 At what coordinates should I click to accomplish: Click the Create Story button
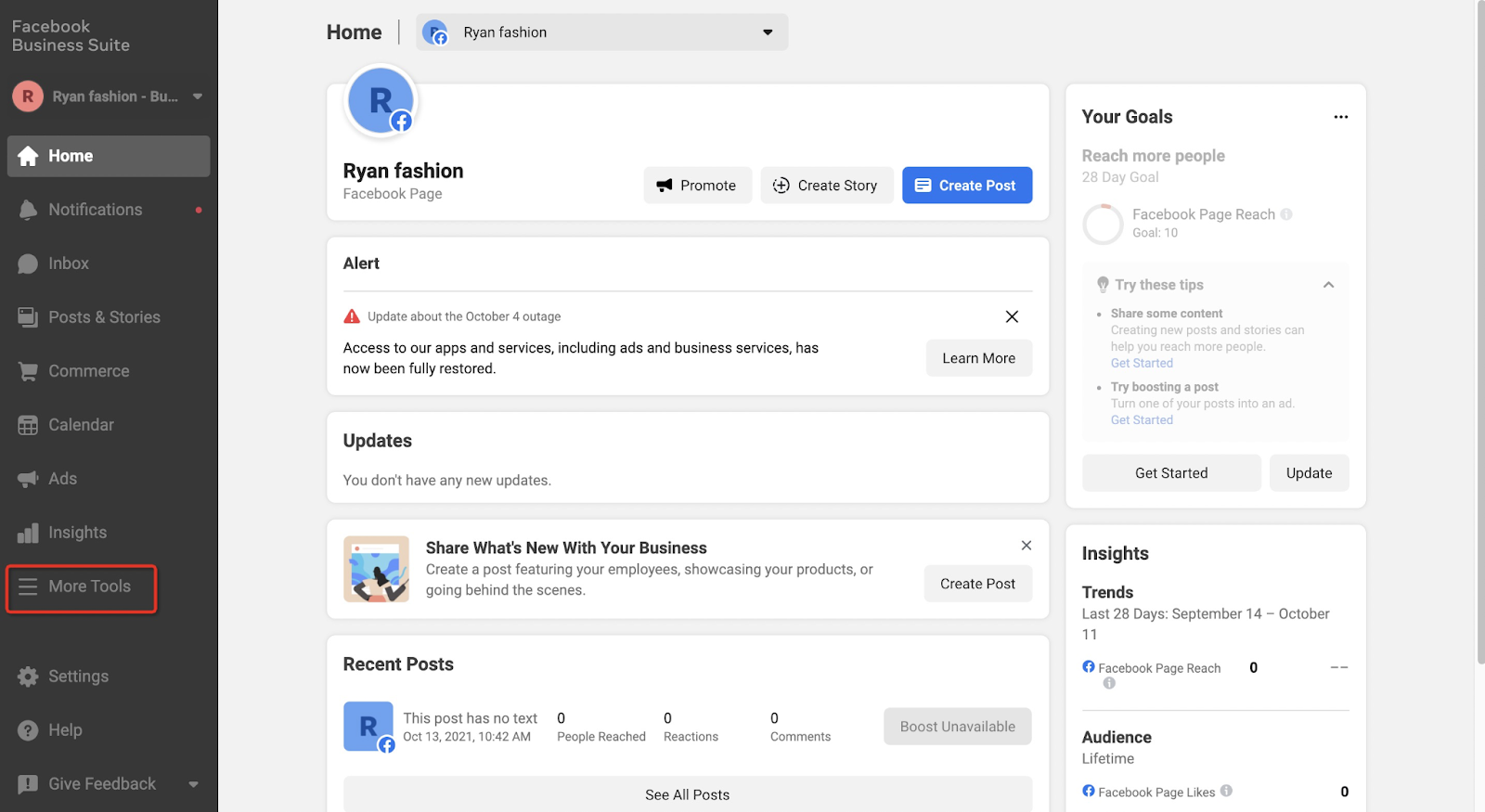[x=826, y=186]
